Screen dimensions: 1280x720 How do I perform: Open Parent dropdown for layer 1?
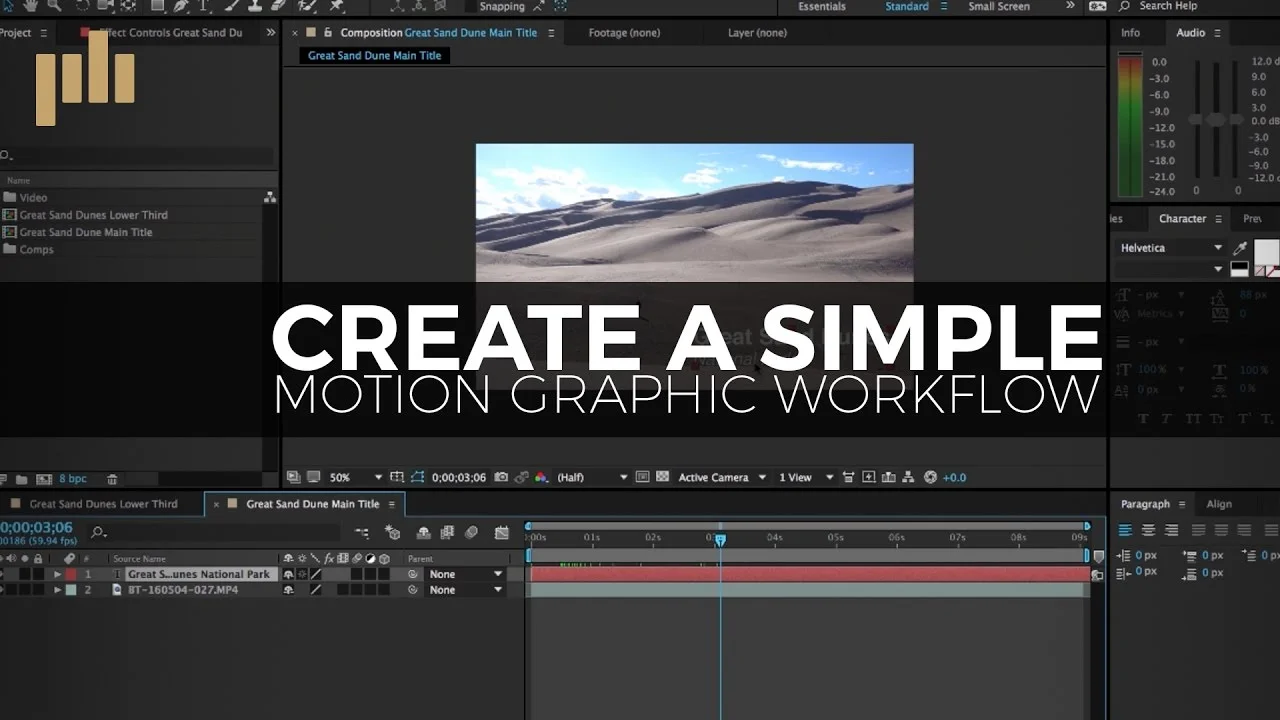click(x=466, y=575)
